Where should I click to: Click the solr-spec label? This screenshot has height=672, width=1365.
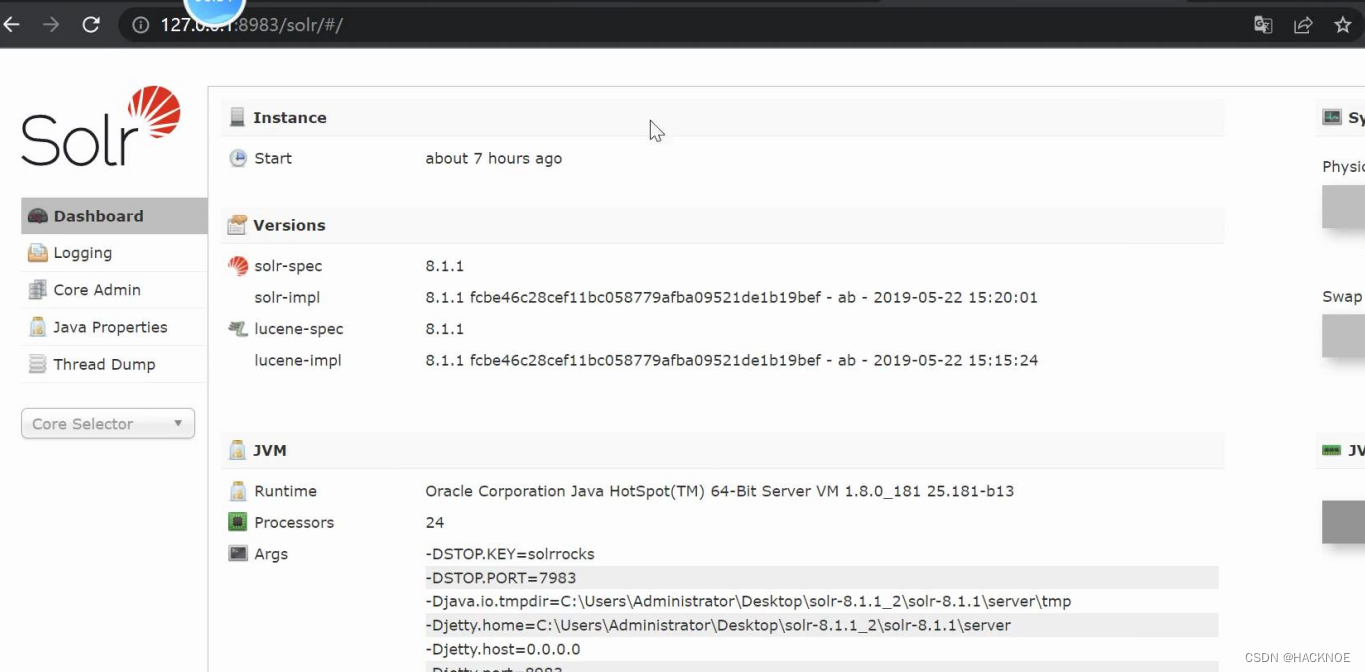(x=288, y=266)
